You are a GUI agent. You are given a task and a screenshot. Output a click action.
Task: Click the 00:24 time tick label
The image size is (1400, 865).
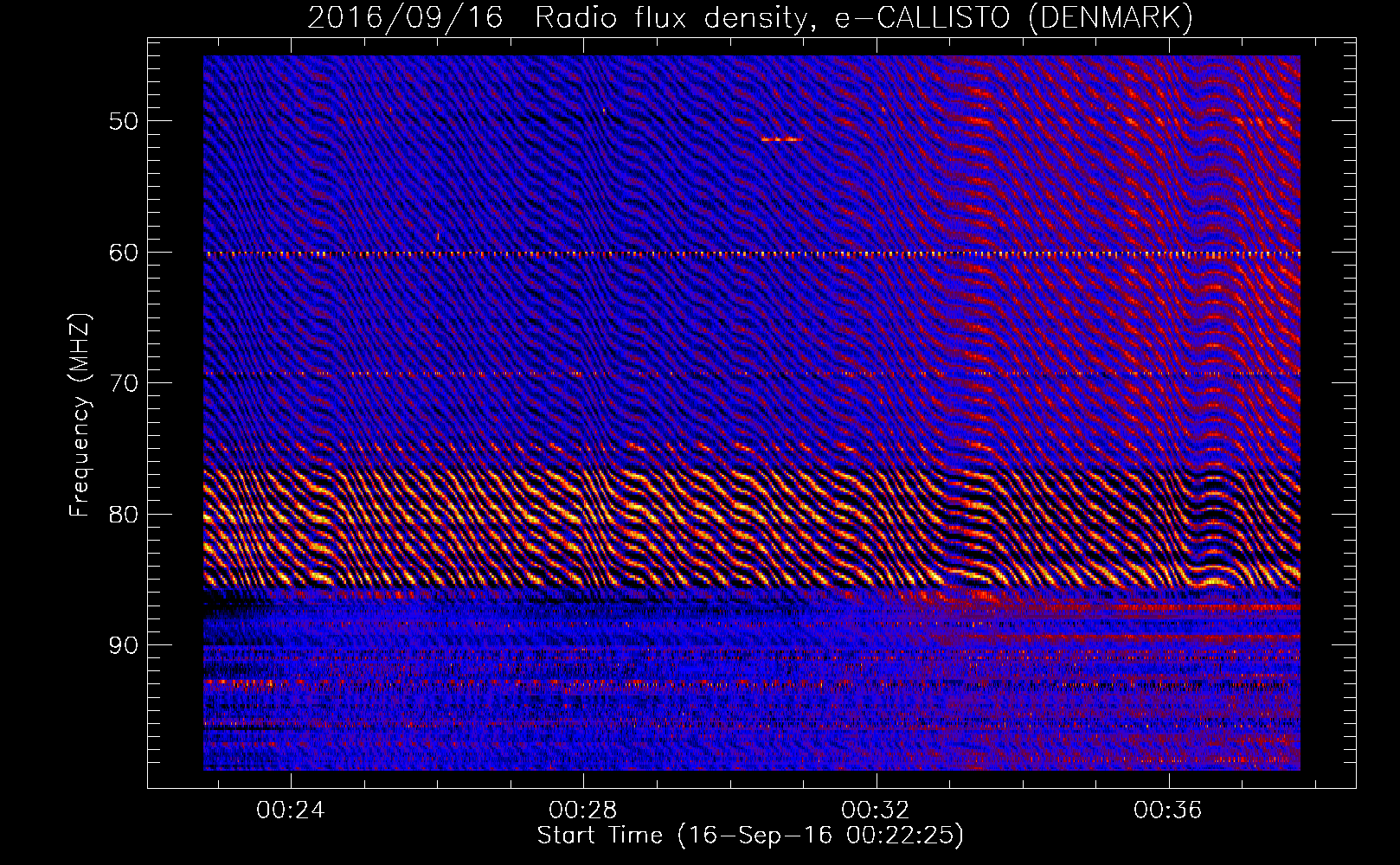(x=291, y=811)
